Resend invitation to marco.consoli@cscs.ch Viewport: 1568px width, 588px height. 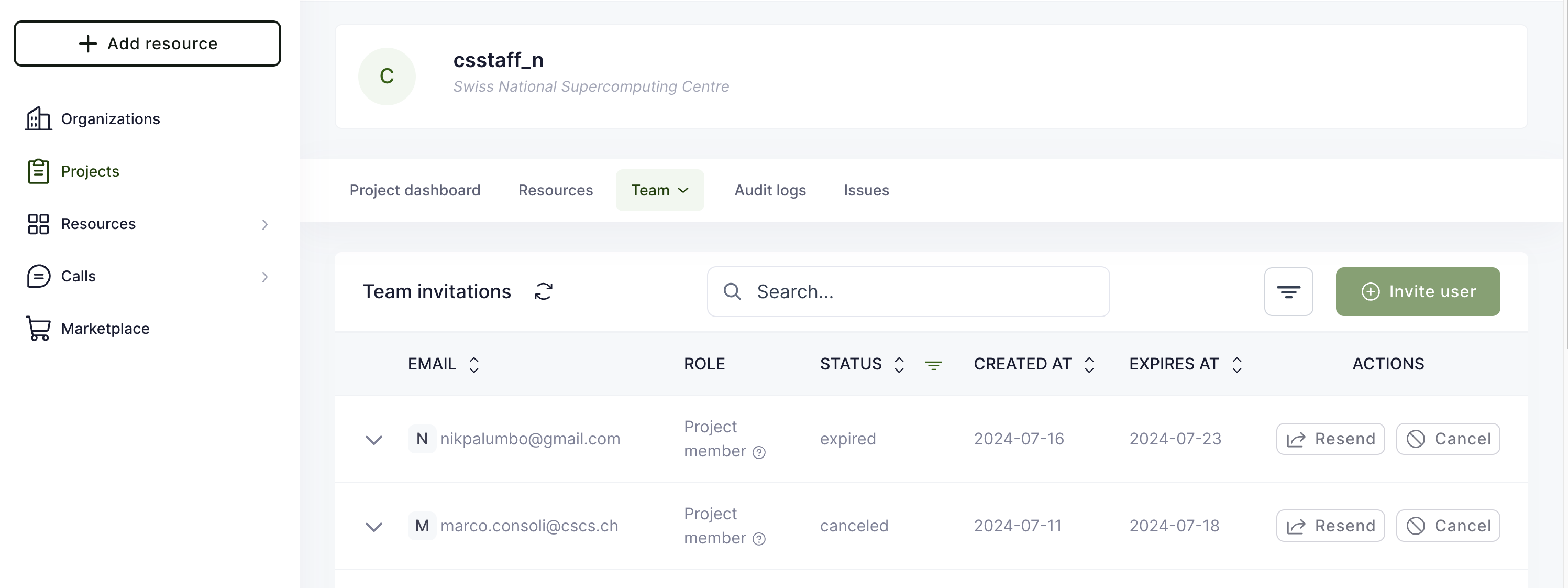click(1330, 525)
